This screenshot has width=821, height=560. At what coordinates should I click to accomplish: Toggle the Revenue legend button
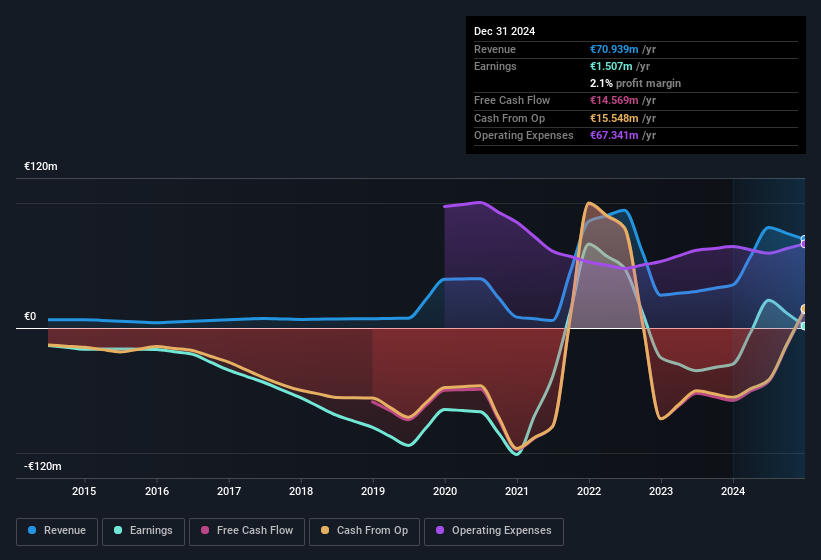[57, 531]
